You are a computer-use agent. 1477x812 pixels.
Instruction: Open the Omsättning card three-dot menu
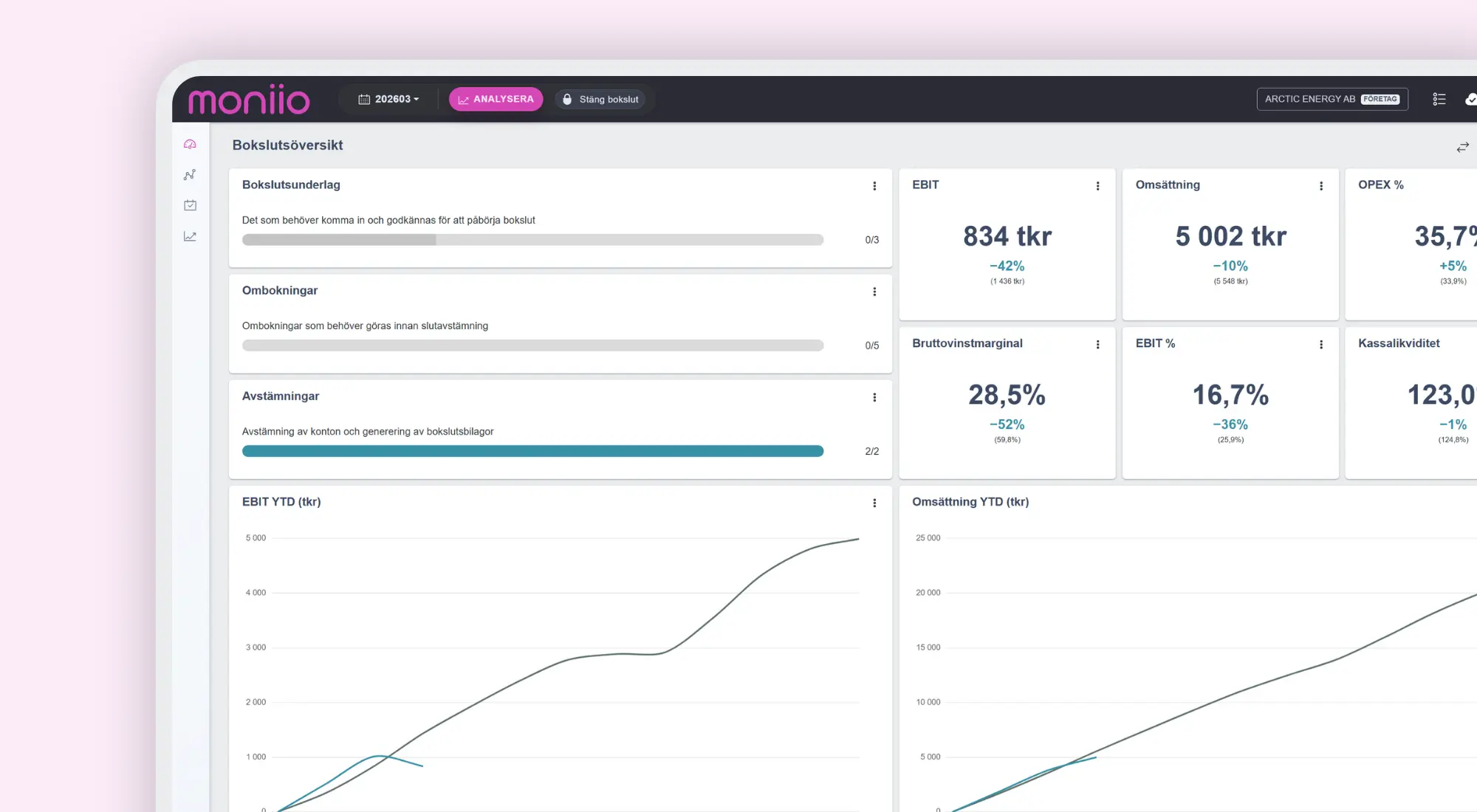pos(1321,186)
